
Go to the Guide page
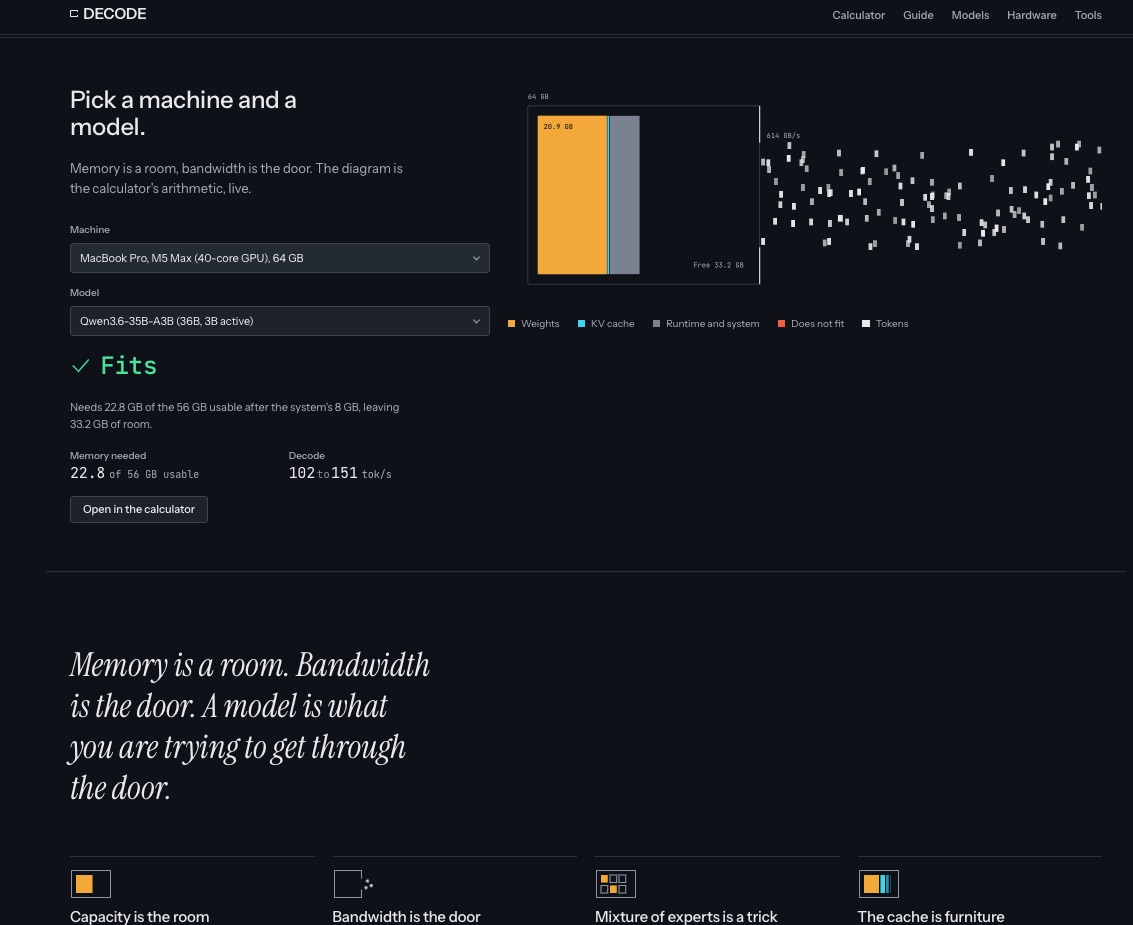[x=918, y=15]
